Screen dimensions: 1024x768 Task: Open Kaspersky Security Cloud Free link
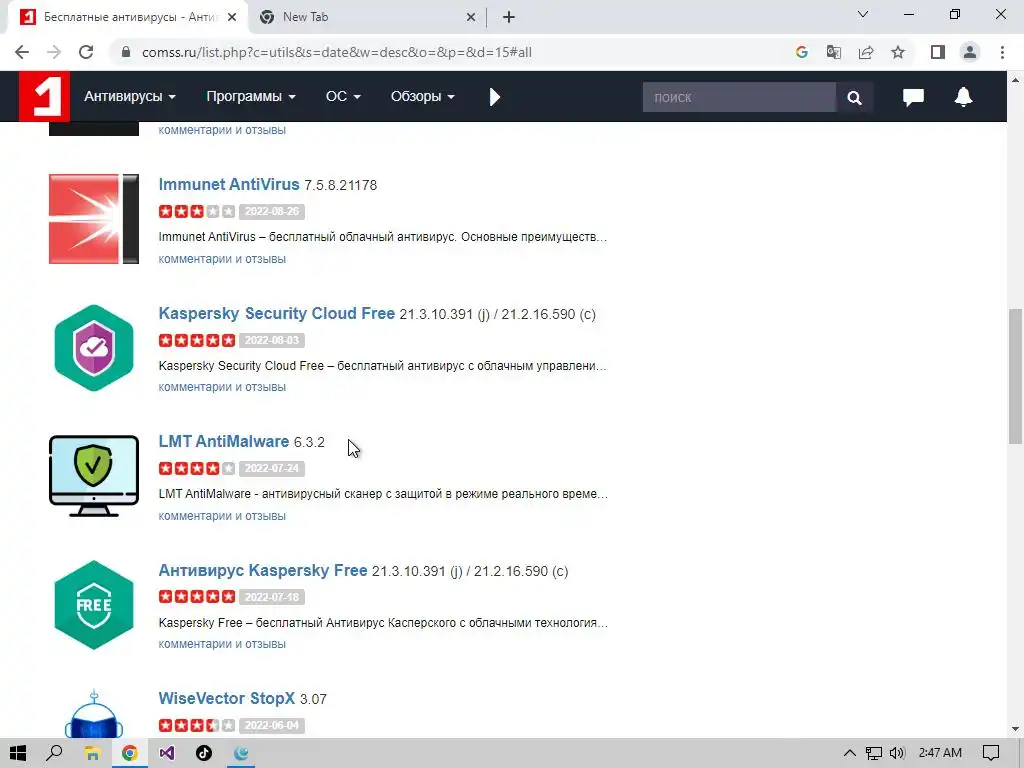point(276,313)
